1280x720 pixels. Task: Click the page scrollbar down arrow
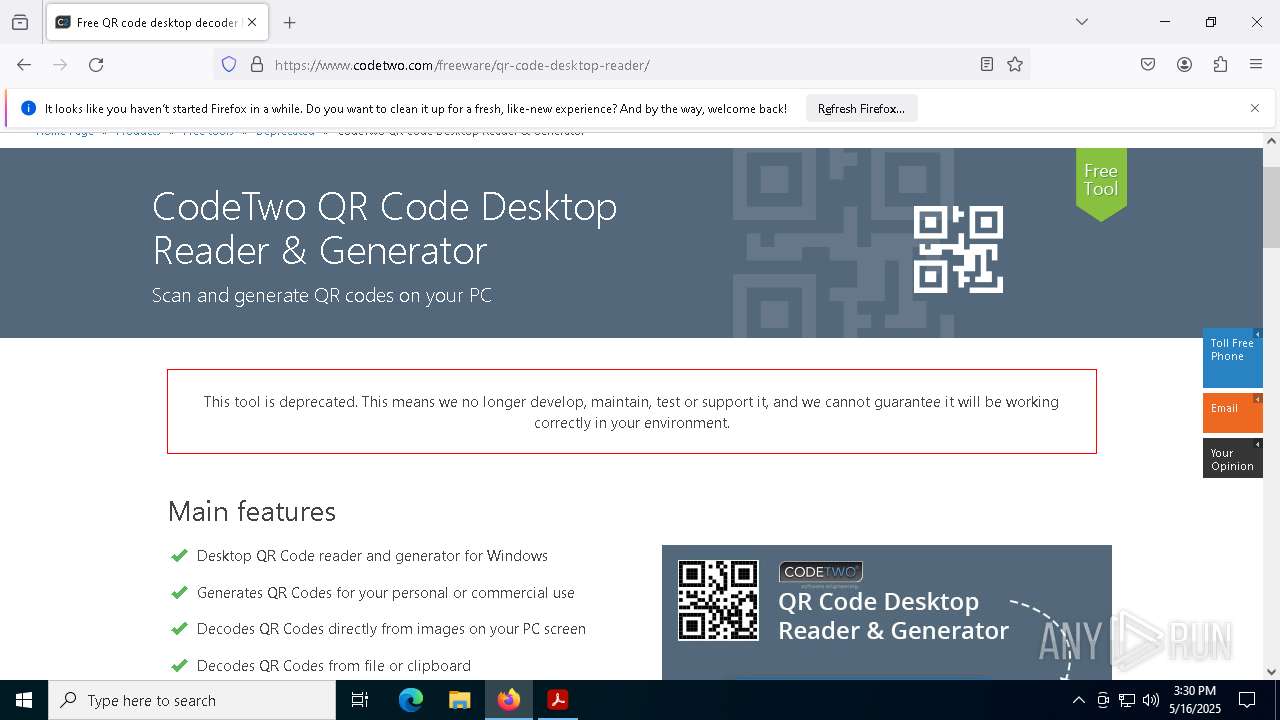tap(1271, 672)
